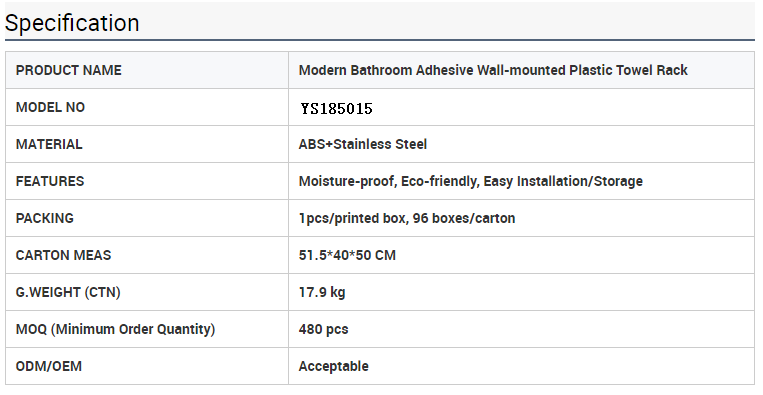Select the PACKING row label

pyautogui.click(x=45, y=218)
